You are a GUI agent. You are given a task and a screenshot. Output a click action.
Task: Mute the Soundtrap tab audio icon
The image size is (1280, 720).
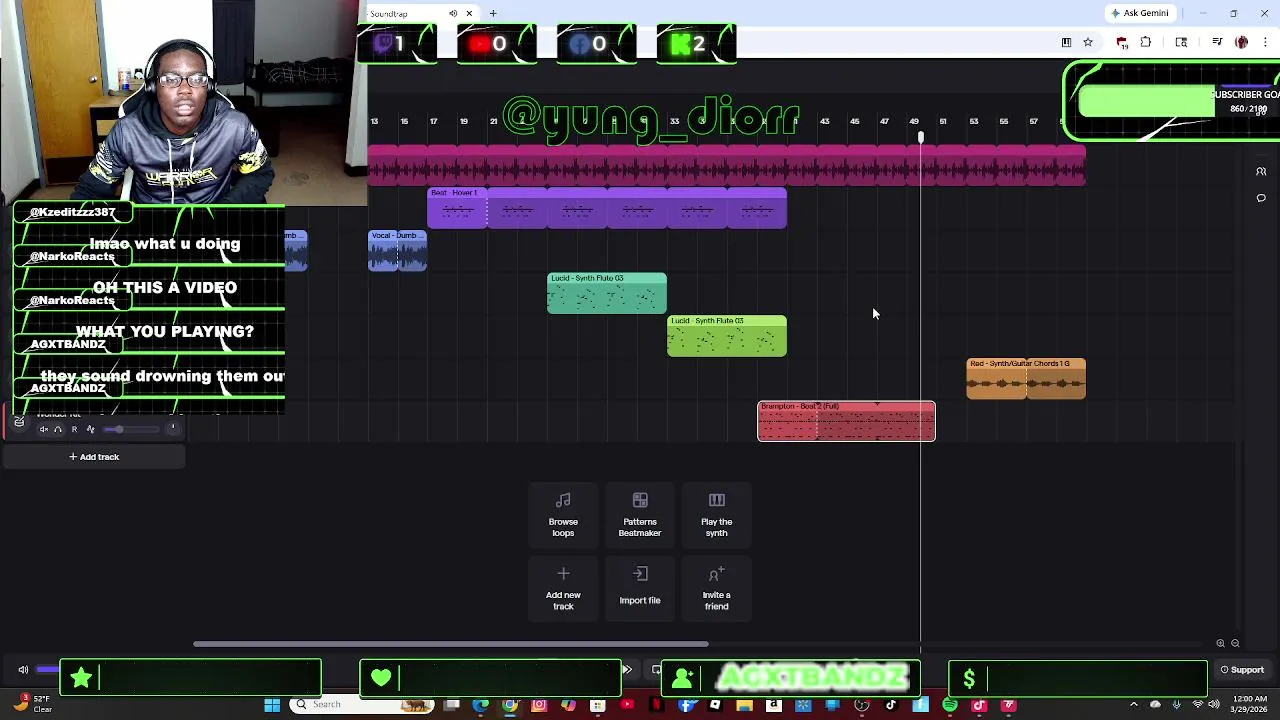(x=453, y=13)
